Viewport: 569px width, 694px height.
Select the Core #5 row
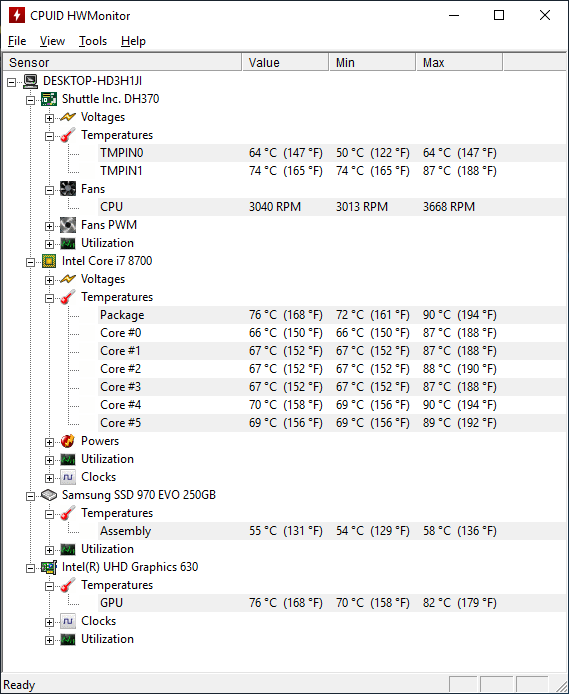[332, 423]
